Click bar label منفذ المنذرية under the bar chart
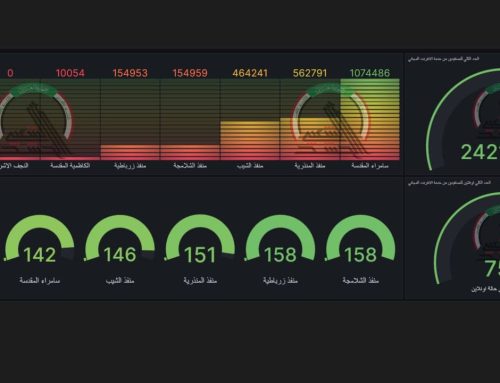This screenshot has width=500, height=383. 310,166
